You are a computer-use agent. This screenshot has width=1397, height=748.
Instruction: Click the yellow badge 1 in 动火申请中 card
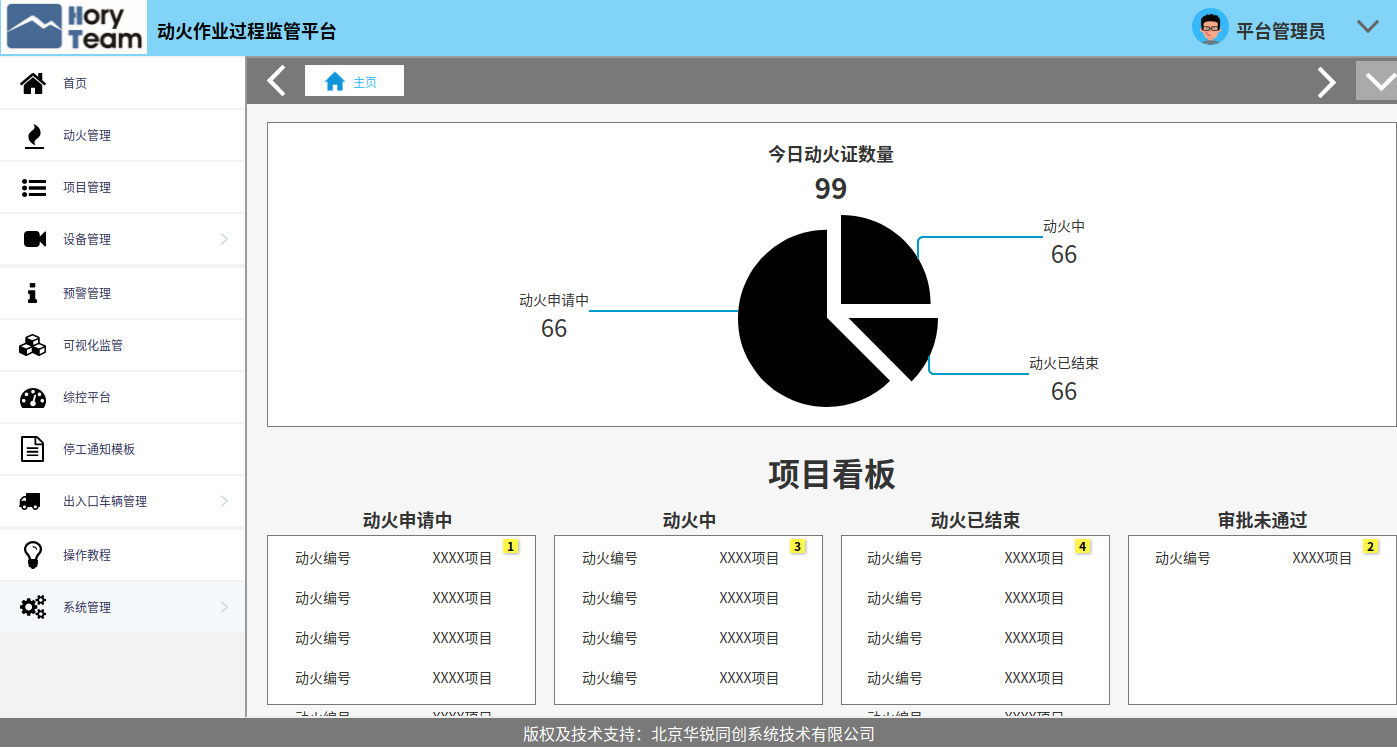(x=511, y=547)
